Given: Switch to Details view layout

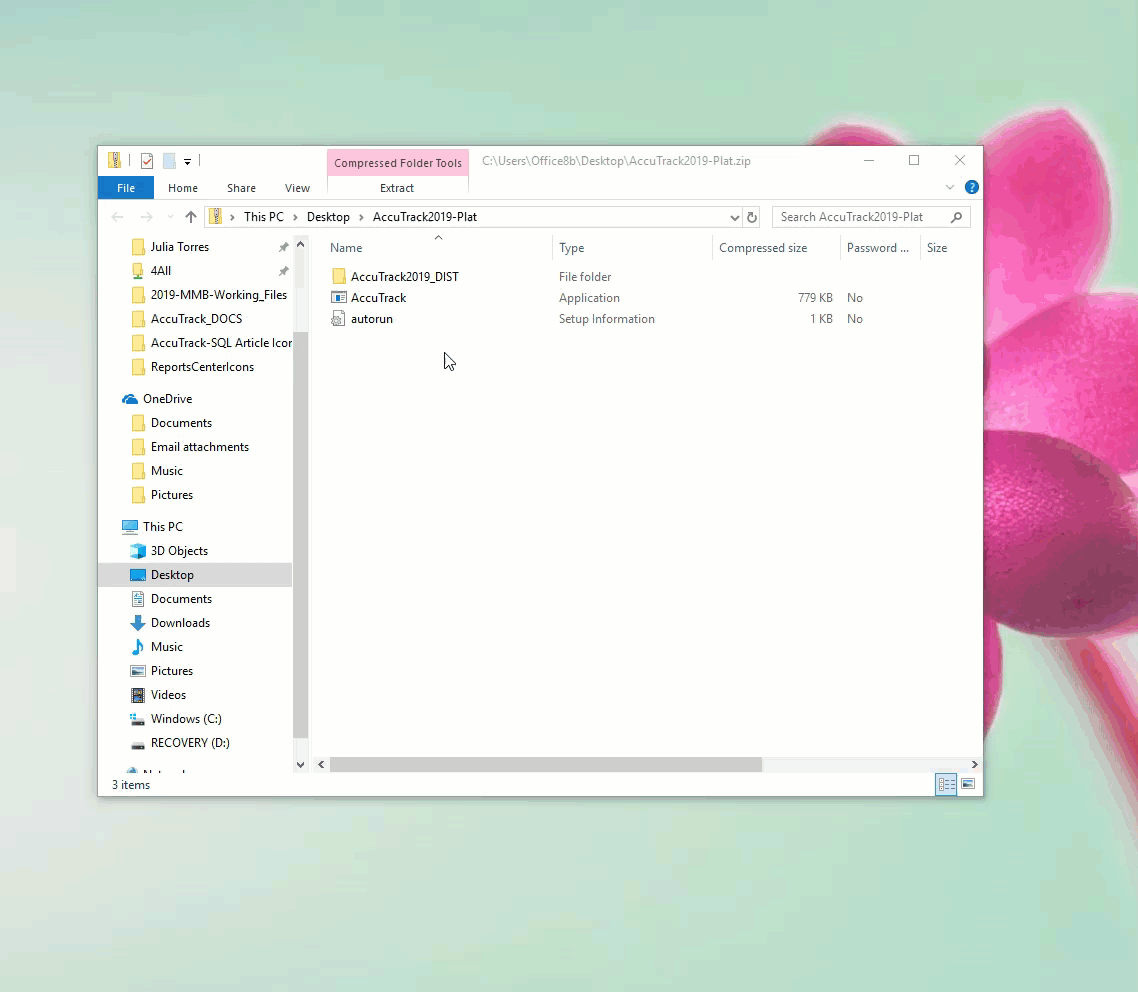Looking at the screenshot, I should tap(946, 784).
